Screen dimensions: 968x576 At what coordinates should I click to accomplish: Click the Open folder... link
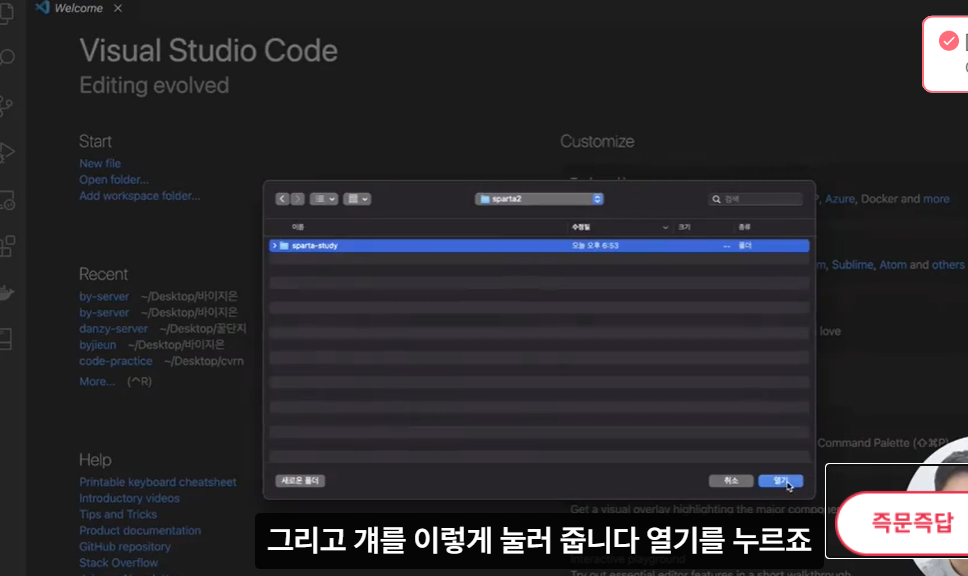pos(114,180)
